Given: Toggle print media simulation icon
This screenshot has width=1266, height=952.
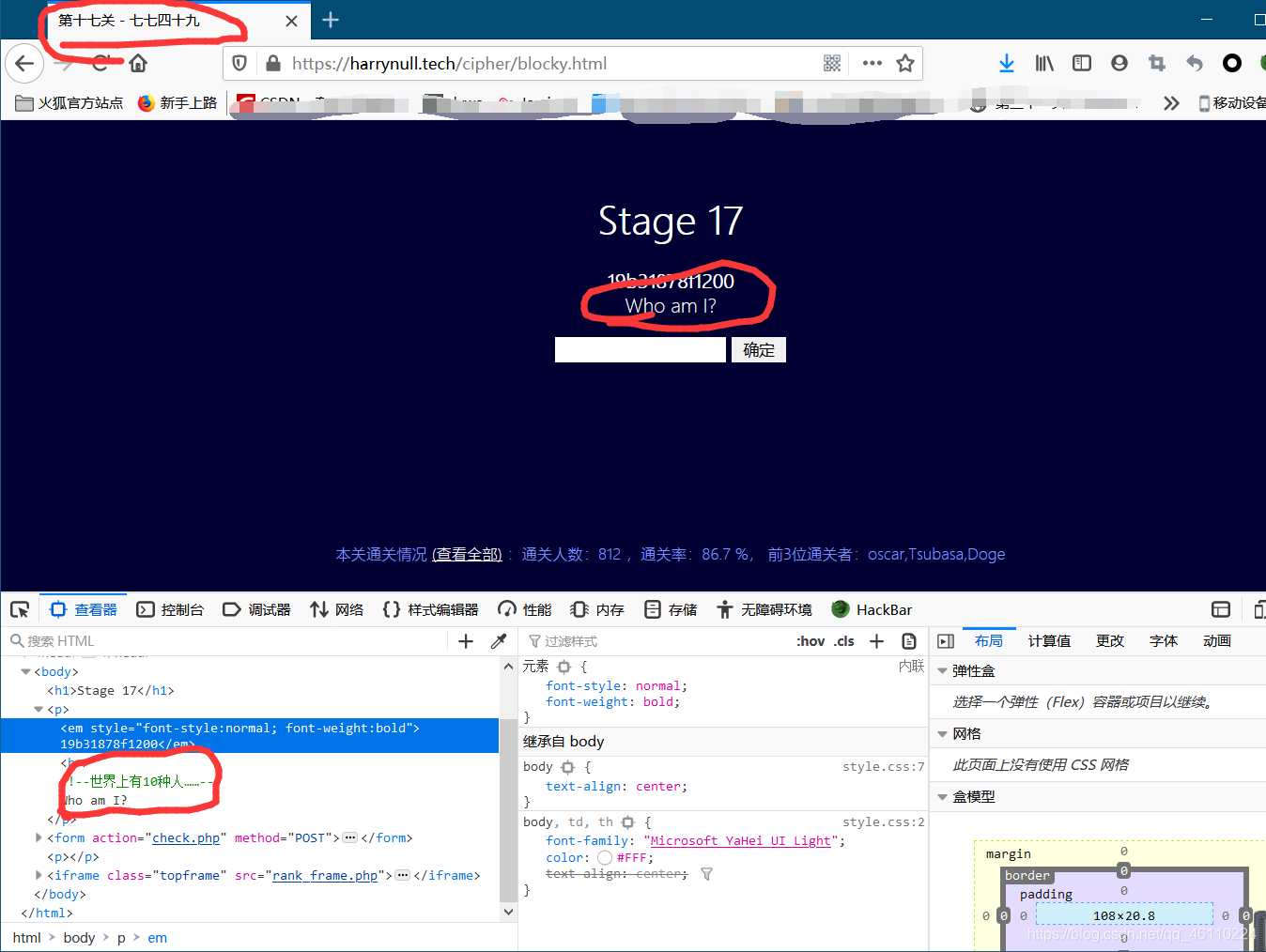Looking at the screenshot, I should coord(909,641).
